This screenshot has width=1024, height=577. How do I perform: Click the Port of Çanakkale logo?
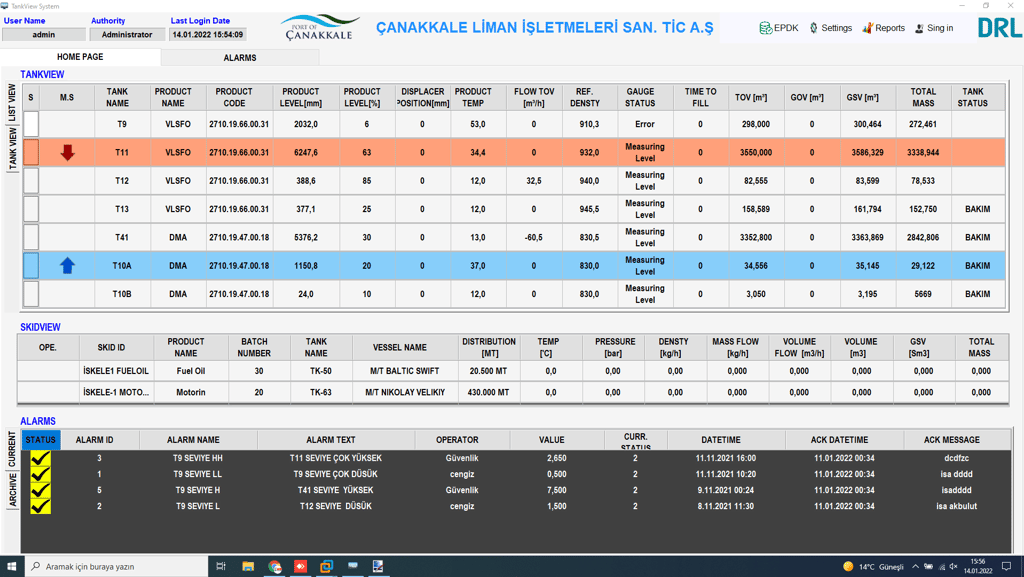[320, 28]
